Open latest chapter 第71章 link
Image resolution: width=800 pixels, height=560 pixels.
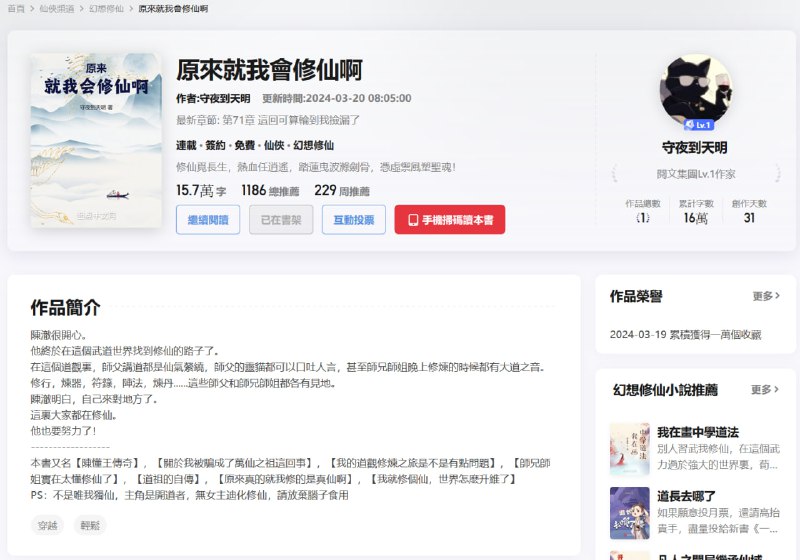click(x=268, y=120)
